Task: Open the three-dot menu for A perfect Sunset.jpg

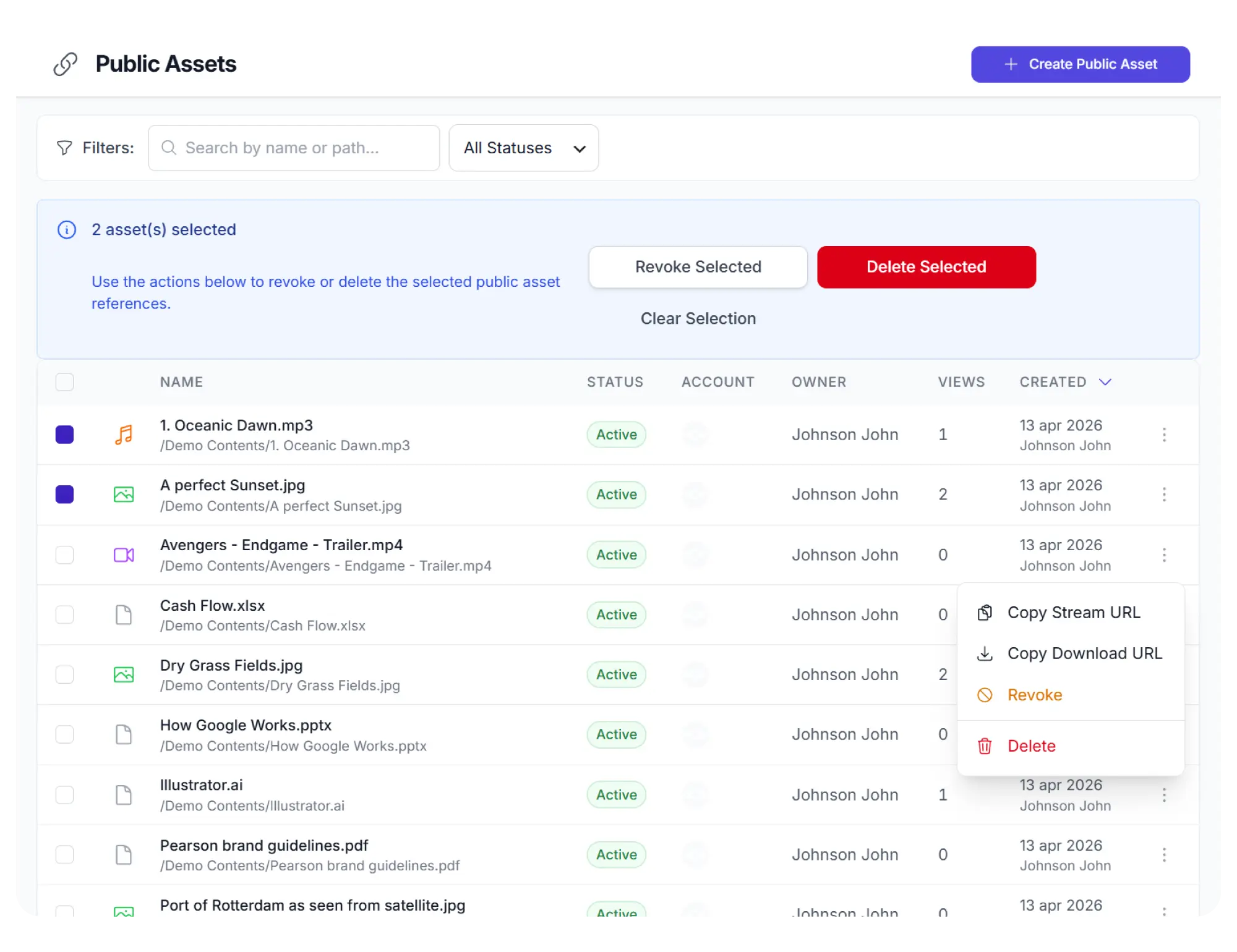Action: click(x=1164, y=495)
